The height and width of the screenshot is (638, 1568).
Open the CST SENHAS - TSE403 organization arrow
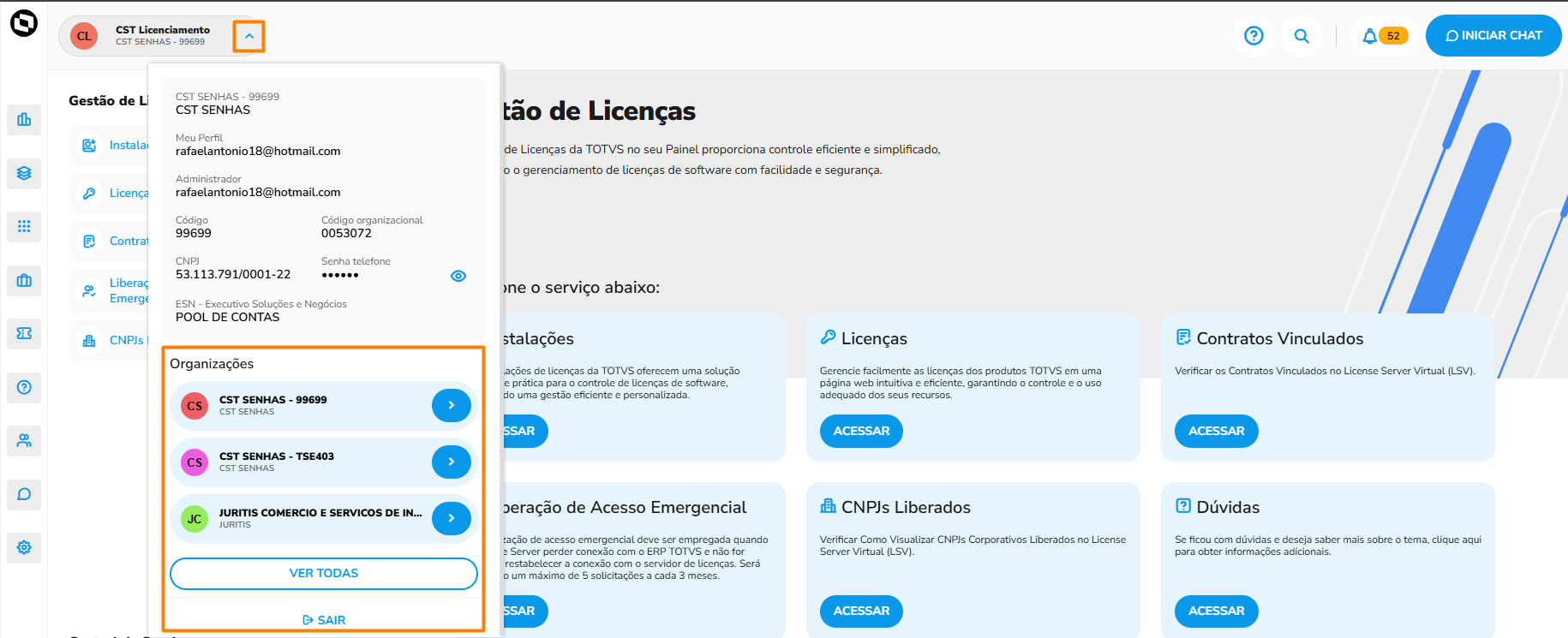pos(452,462)
